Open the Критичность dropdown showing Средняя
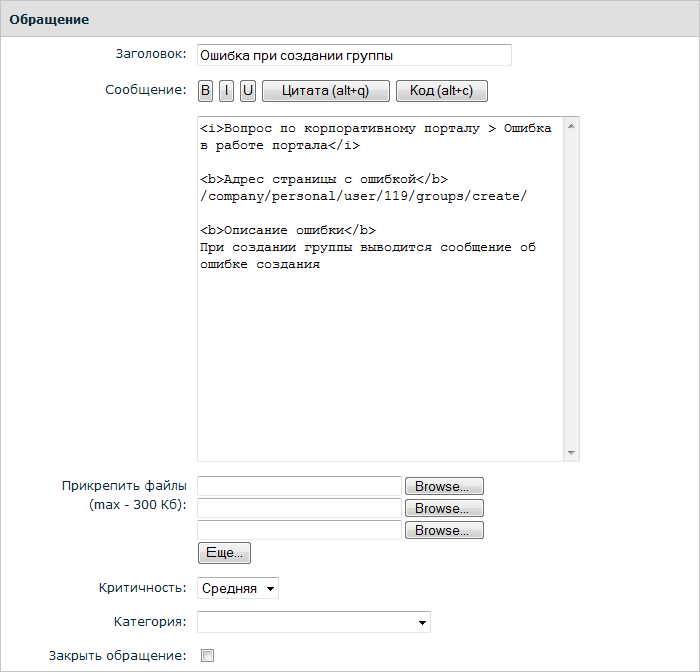This screenshot has width=700, height=672. (x=238, y=589)
